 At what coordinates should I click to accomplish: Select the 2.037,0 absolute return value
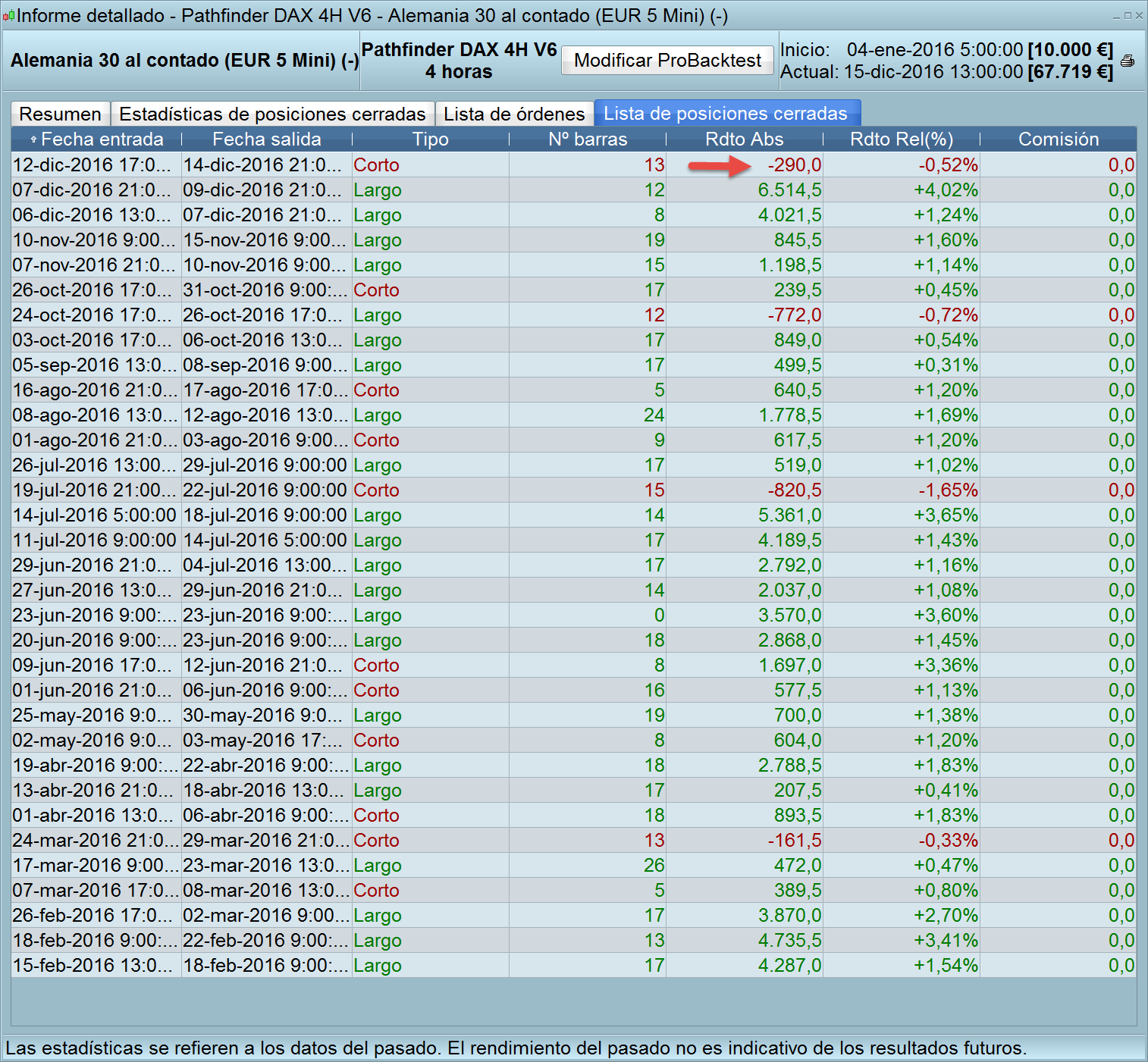coord(790,591)
